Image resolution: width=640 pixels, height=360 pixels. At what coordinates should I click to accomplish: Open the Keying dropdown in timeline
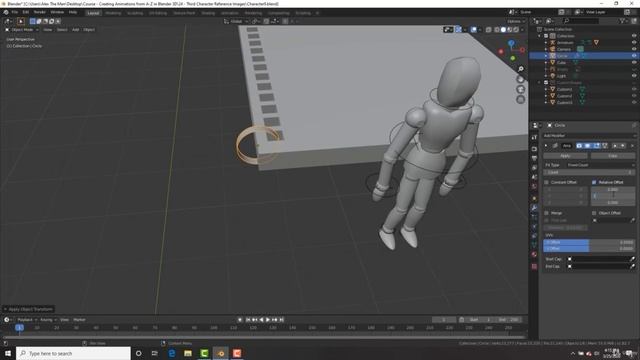(x=48, y=320)
